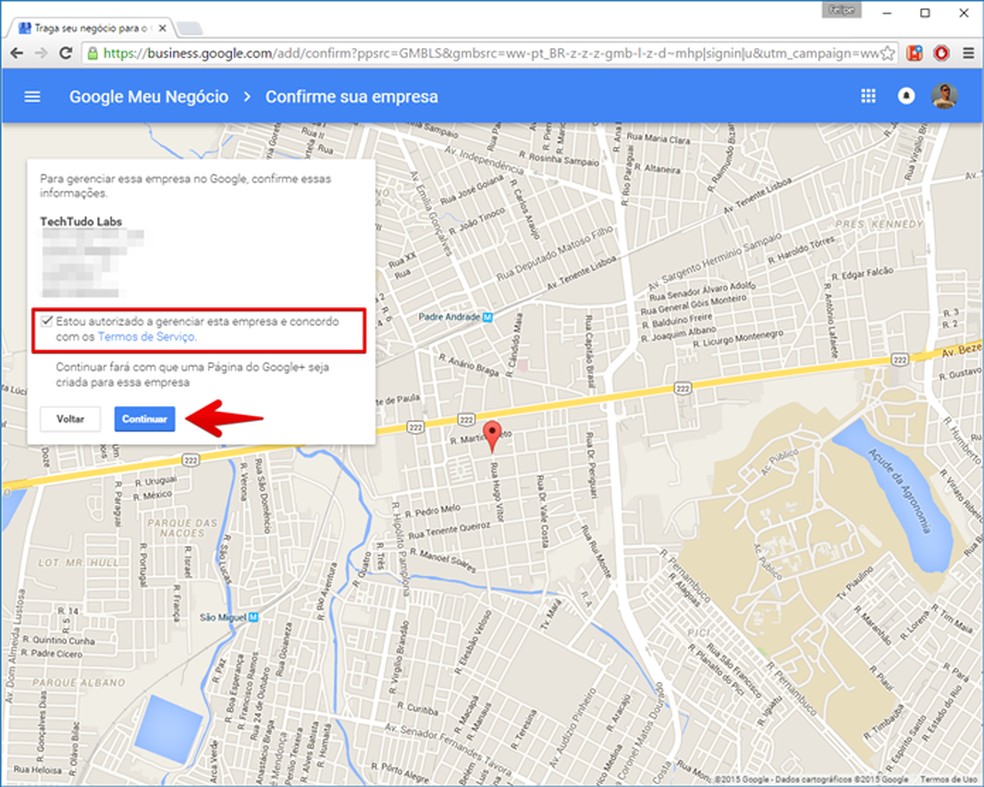Click the URL address bar

pyautogui.click(x=489, y=53)
